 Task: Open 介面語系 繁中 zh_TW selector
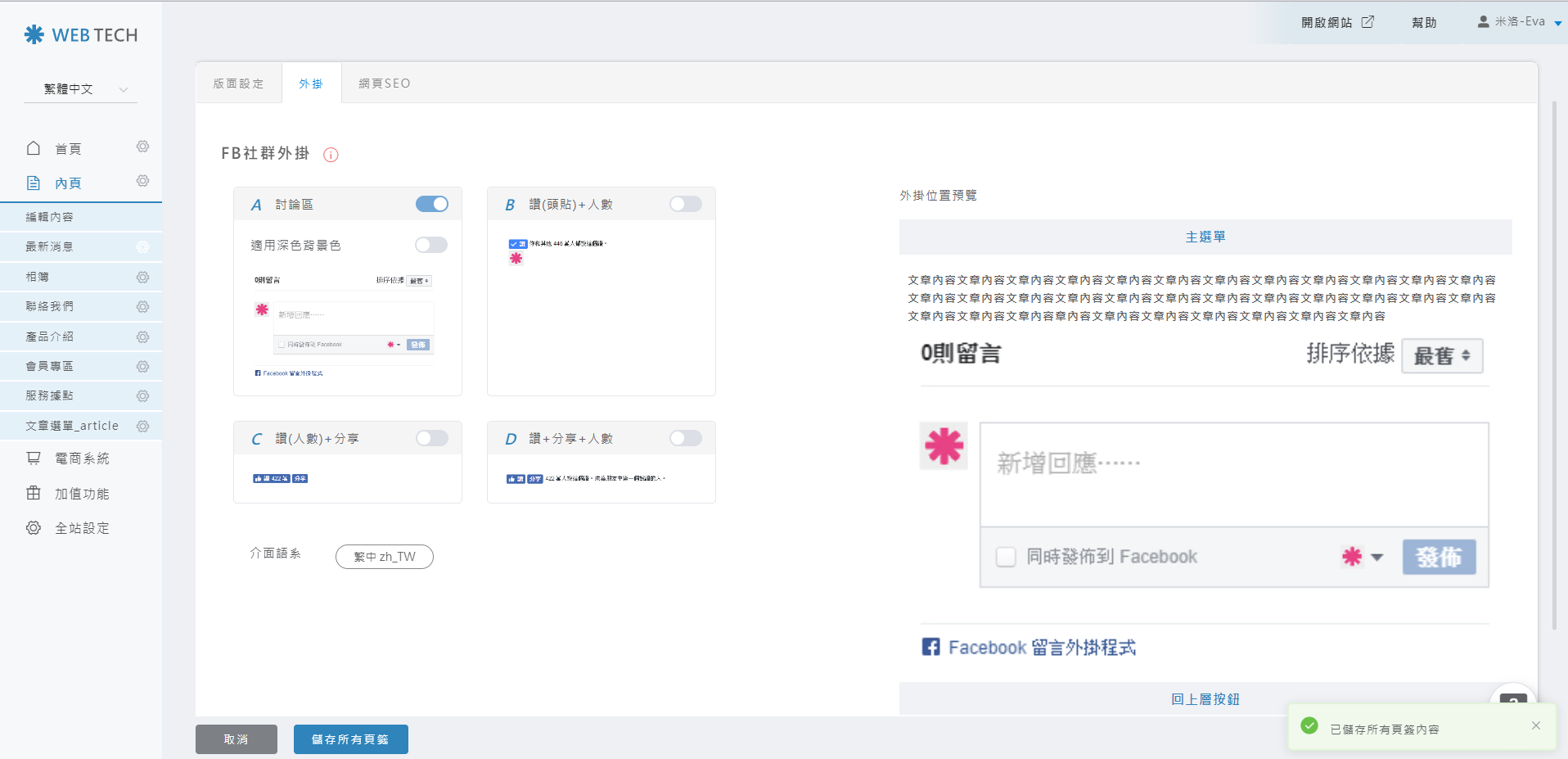[x=384, y=557]
